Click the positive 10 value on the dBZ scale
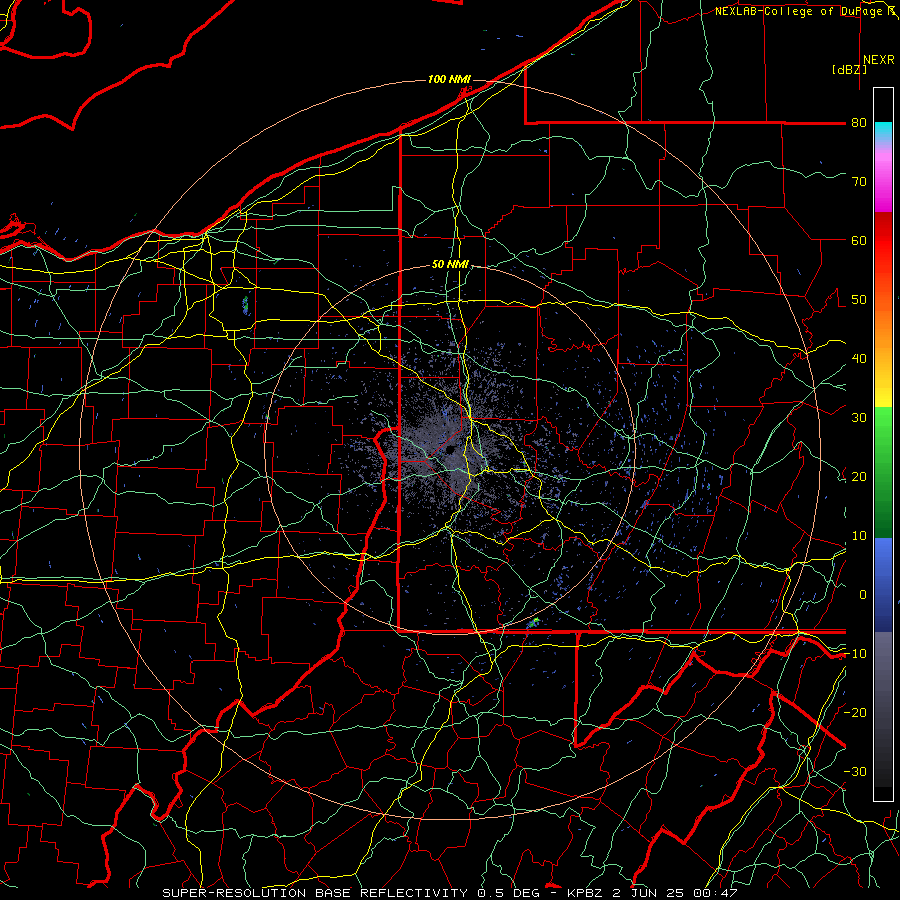 point(859,536)
